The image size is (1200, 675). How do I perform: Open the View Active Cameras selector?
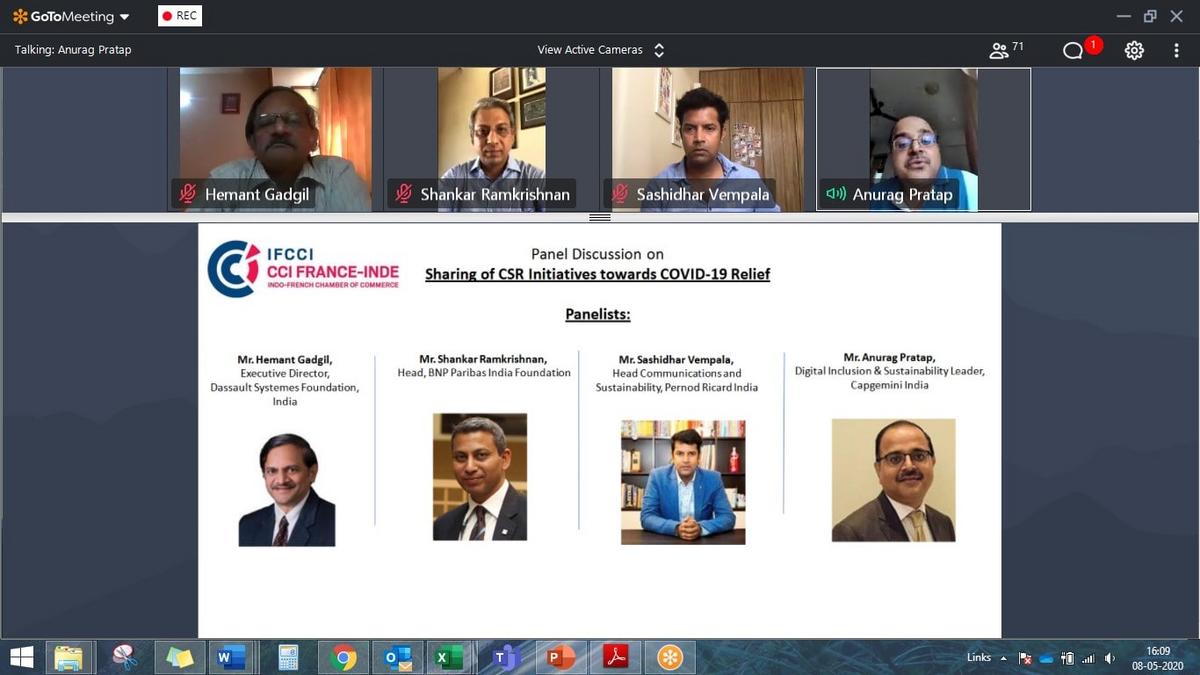600,50
